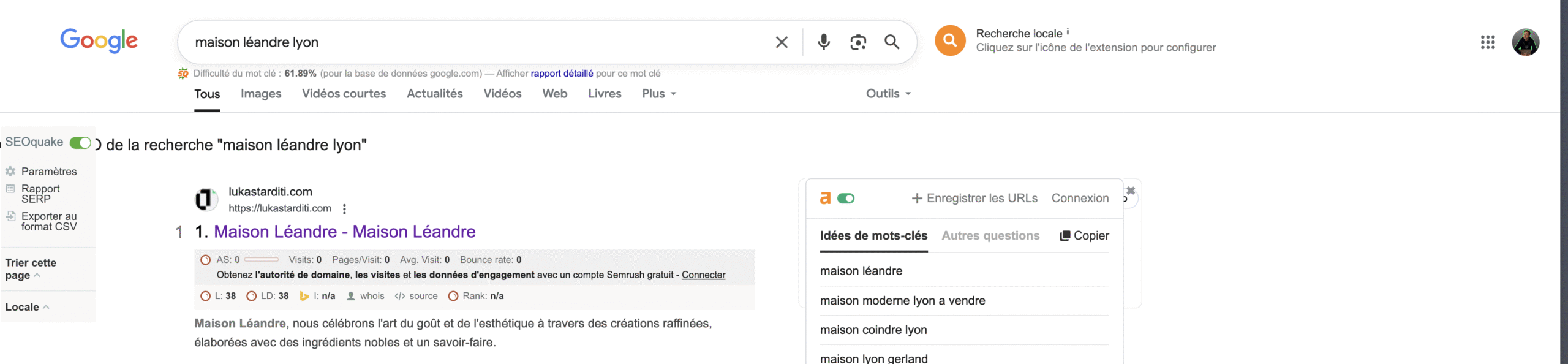Image resolution: width=1568 pixels, height=364 pixels.
Task: Collapse the Locale section
Action: [27, 307]
